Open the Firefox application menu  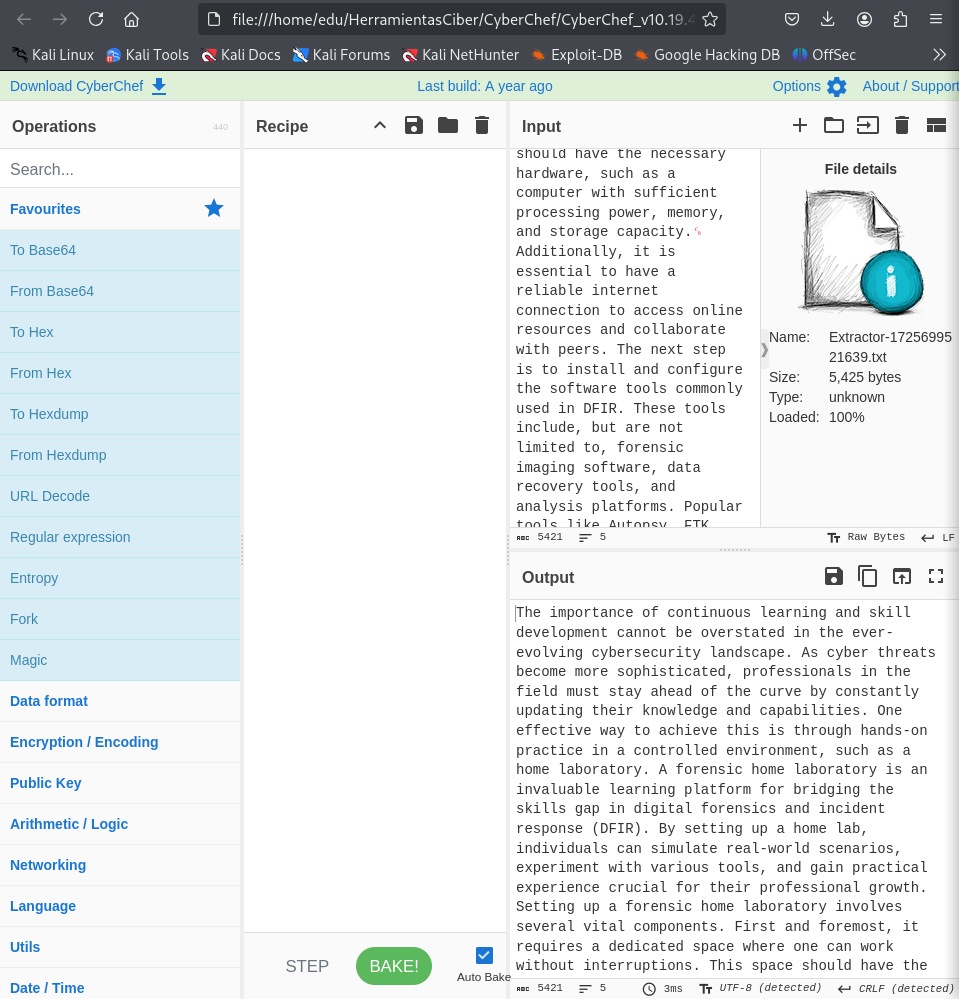935,20
